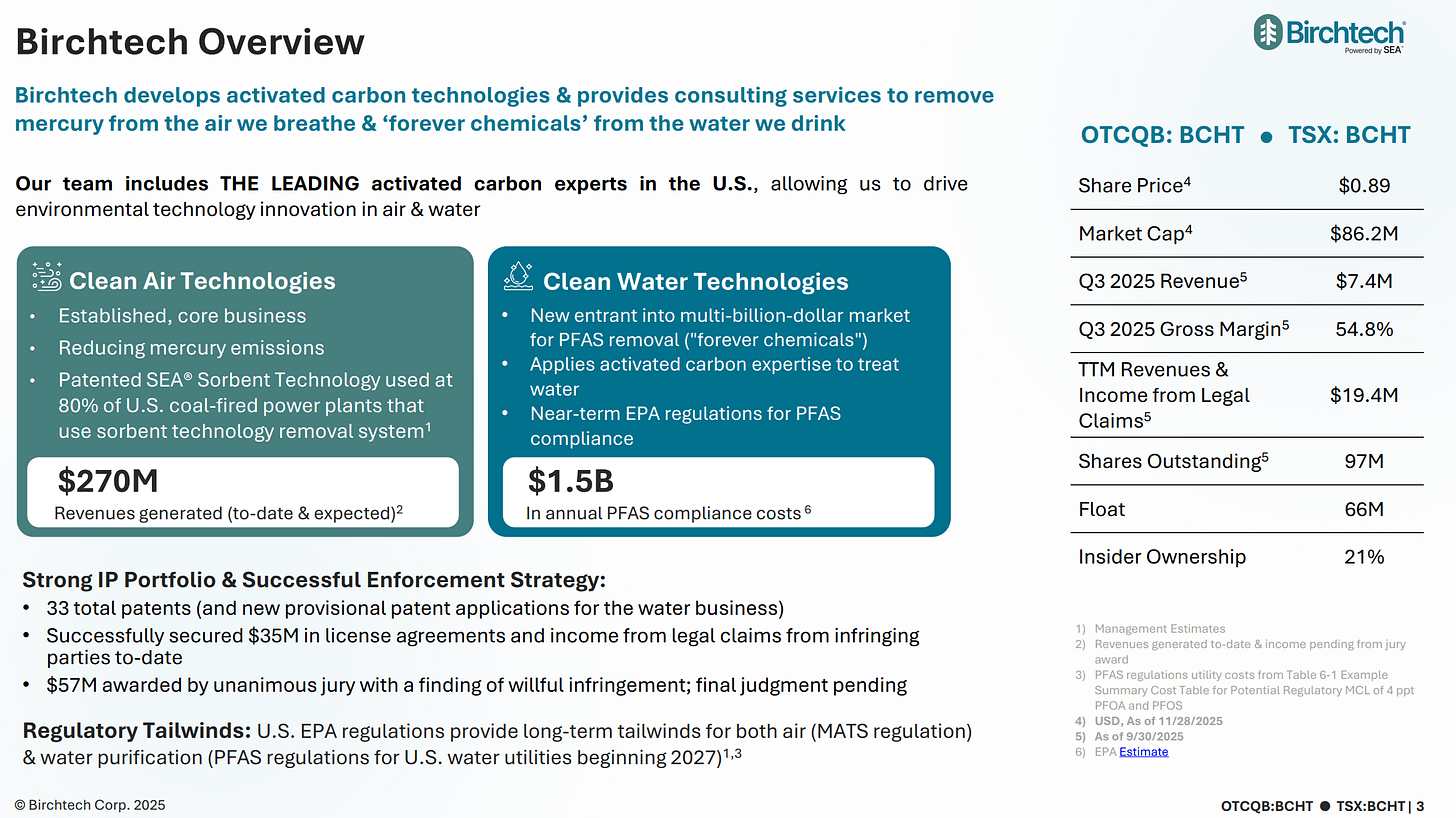Viewport: 1456px width, 818px height.
Task: Click the Clean Water Technologies droplet icon
Action: 518,277
